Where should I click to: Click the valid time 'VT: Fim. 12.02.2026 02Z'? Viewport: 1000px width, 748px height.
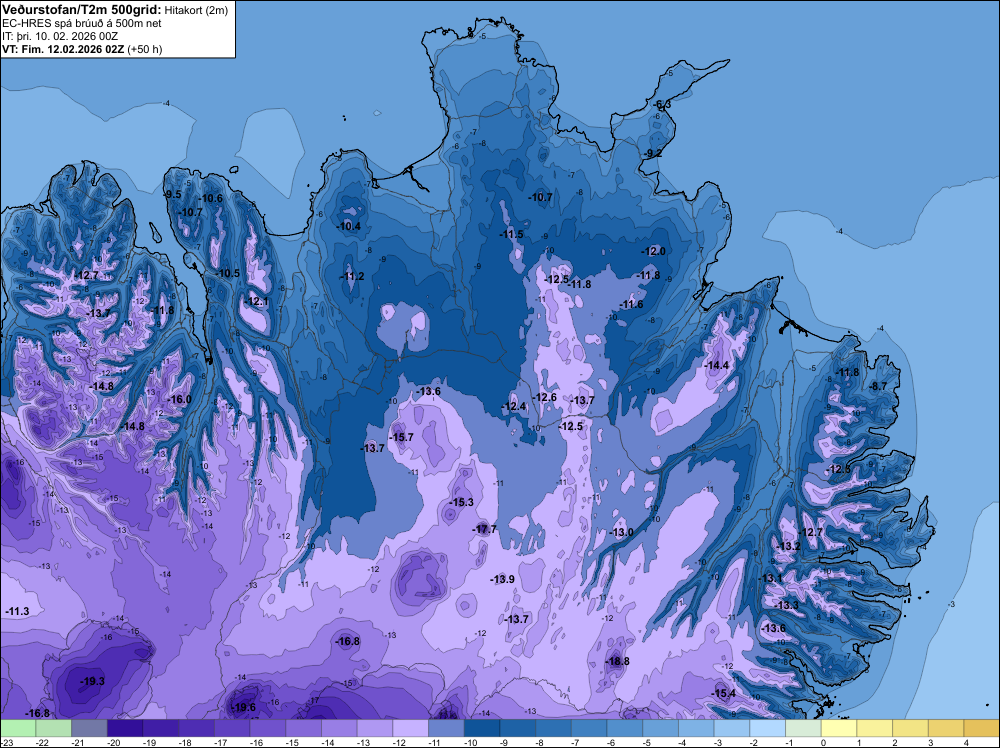(x=63, y=49)
